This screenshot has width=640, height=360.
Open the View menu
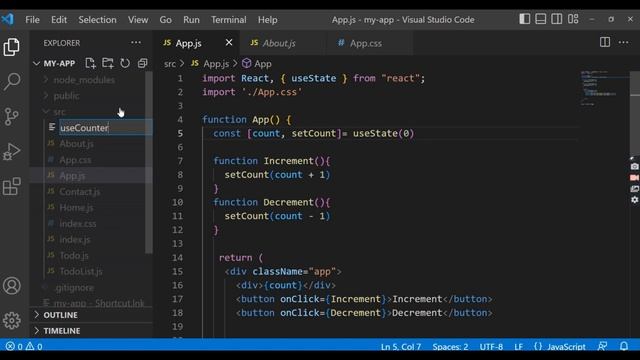138,20
